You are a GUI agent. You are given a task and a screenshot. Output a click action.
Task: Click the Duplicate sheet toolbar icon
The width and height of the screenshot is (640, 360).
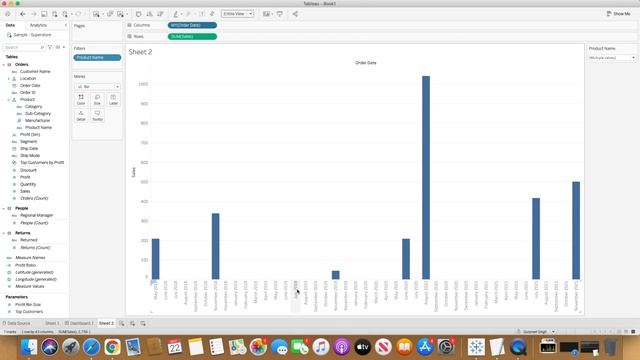[x=110, y=14]
